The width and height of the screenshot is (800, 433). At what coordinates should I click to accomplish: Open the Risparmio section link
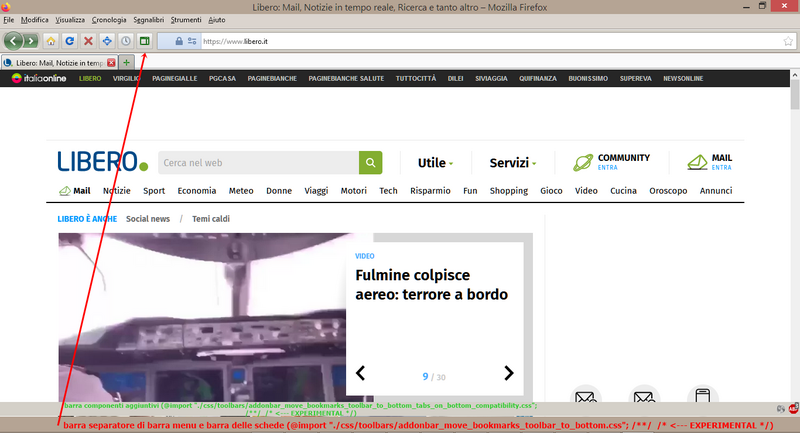coord(430,191)
